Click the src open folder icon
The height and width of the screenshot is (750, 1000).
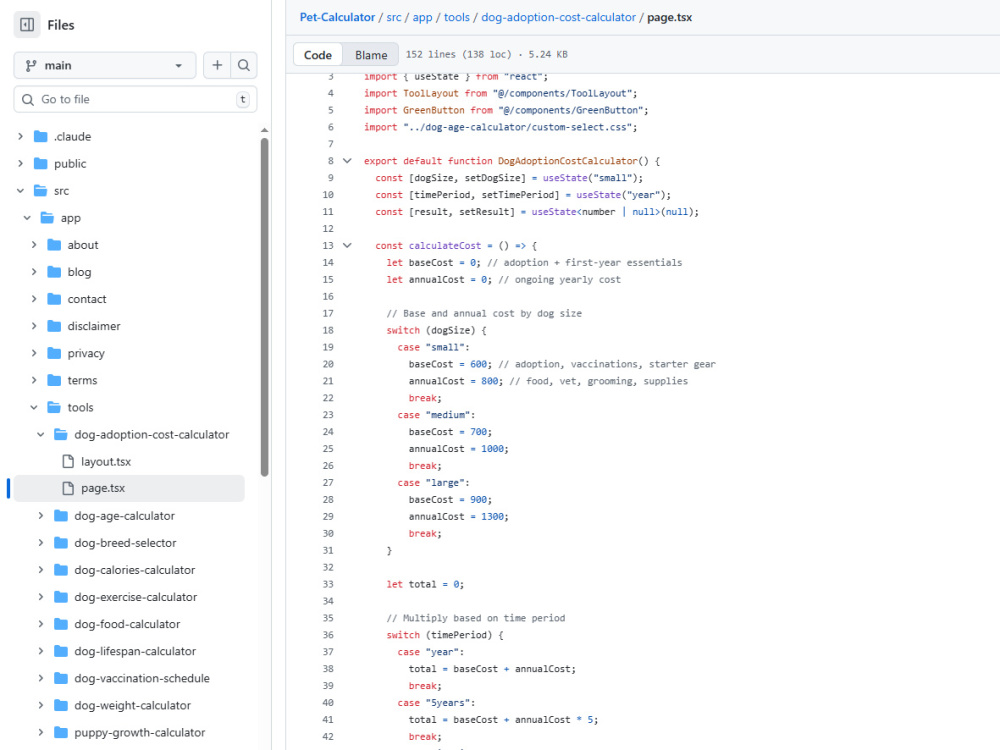41,191
